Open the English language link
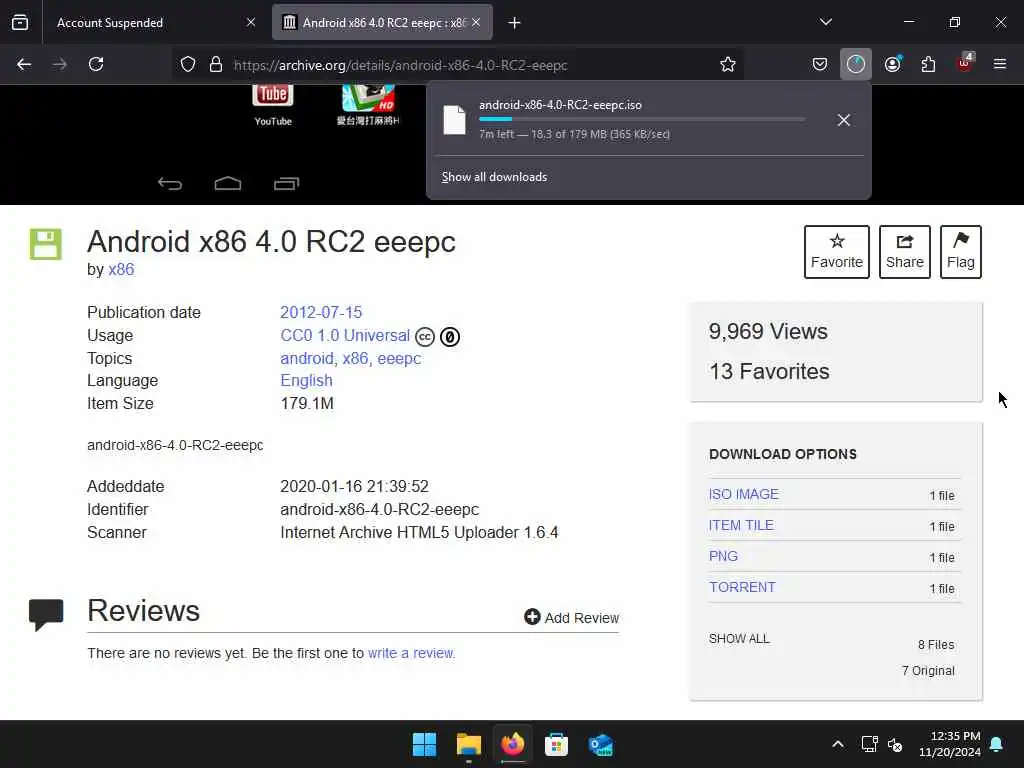The width and height of the screenshot is (1024, 768). click(x=306, y=380)
